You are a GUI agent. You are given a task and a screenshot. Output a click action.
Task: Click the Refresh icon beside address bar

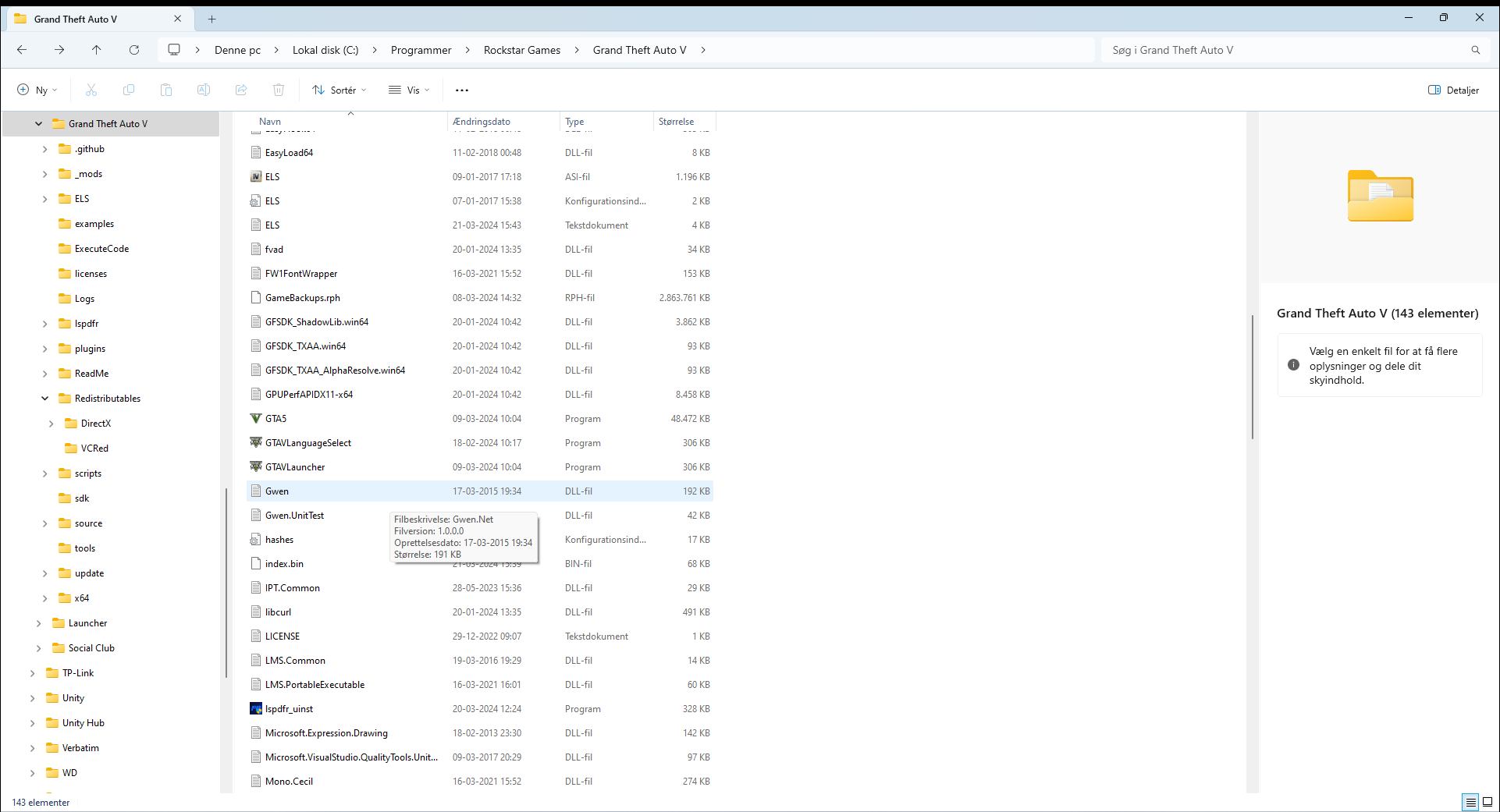click(x=134, y=50)
